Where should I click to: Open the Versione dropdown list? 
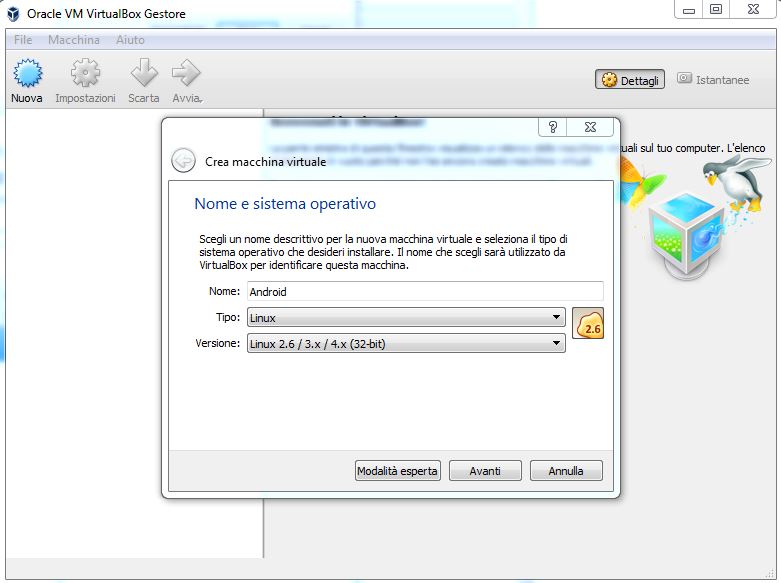click(x=406, y=344)
